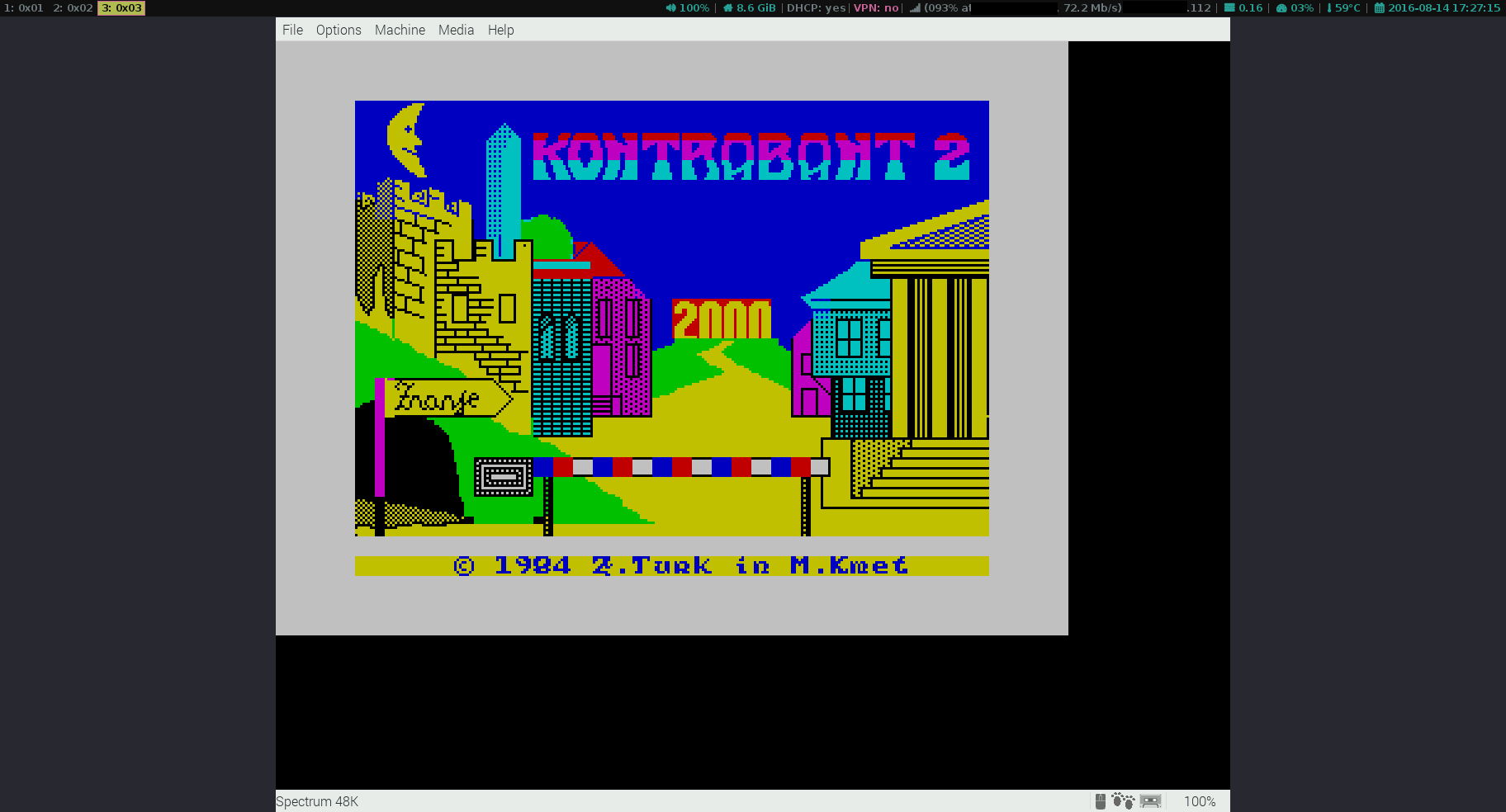Click the VPN: no status text
Viewport: 1506px width, 812px height.
pyautogui.click(x=876, y=7)
